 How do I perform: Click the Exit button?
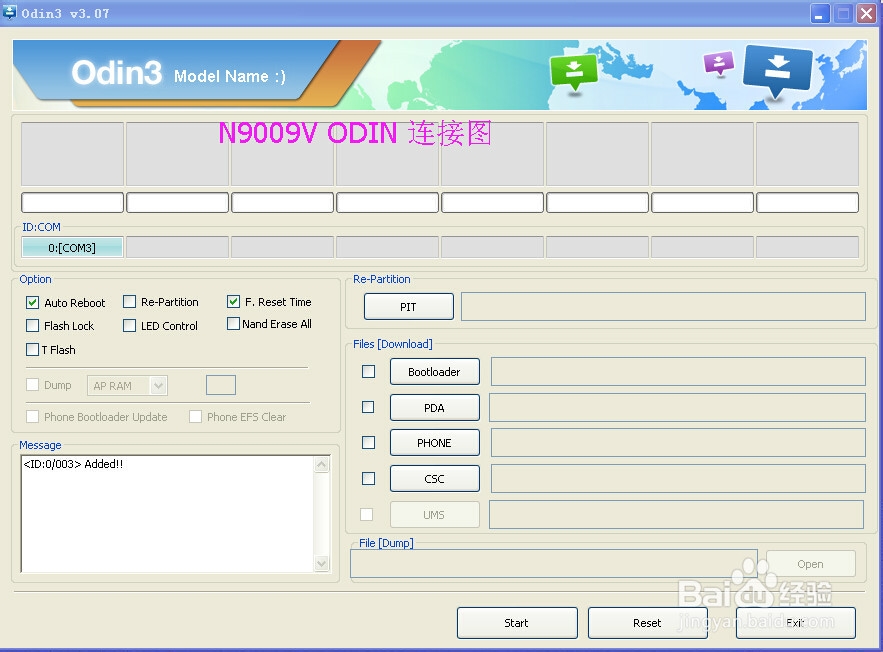796,623
